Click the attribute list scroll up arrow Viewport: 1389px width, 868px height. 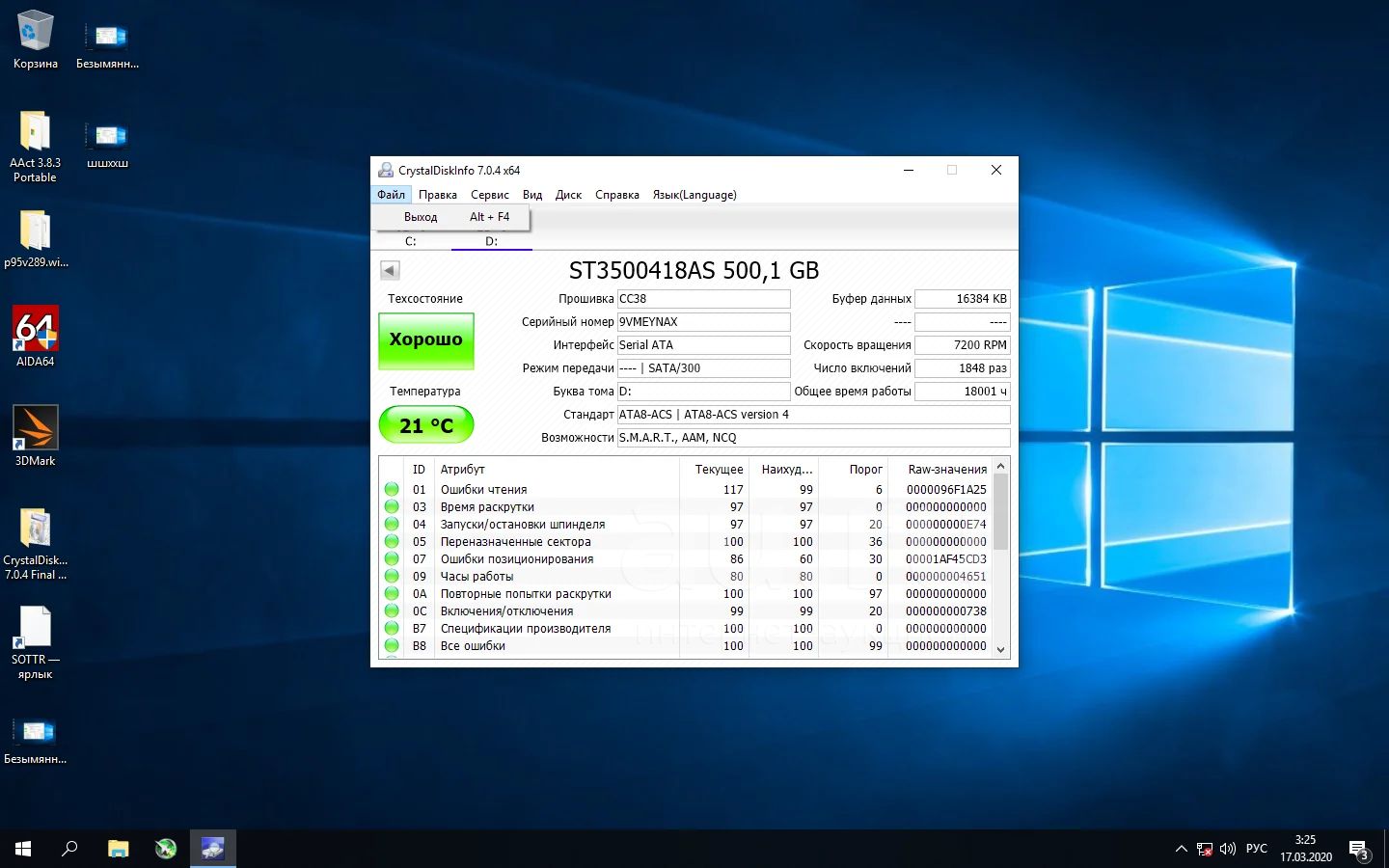coord(1000,466)
